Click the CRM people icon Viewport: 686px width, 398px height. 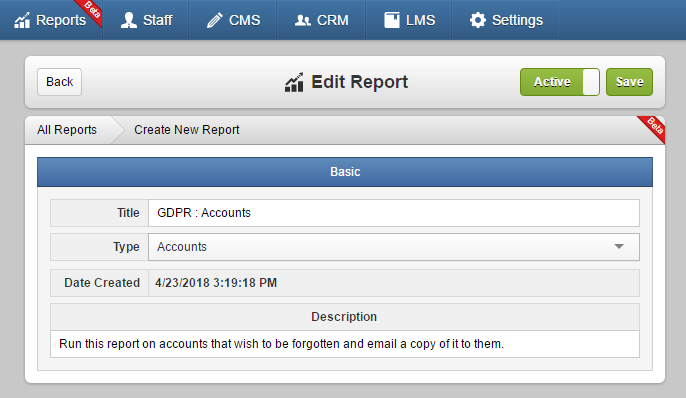pos(303,20)
